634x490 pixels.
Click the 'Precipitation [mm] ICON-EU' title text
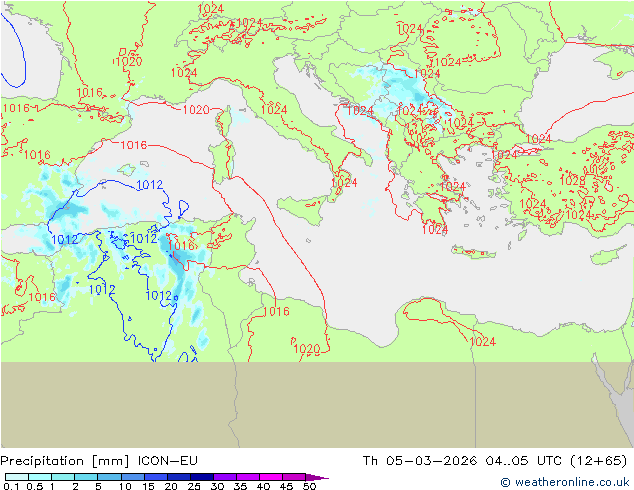(99, 461)
